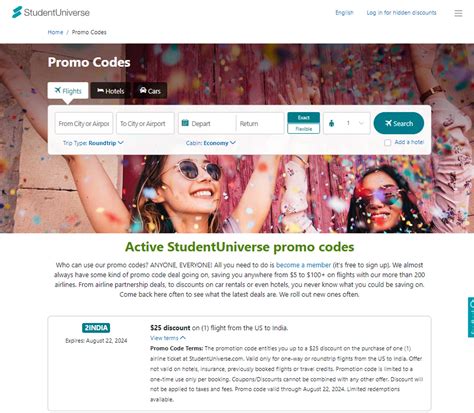Open the Cabin Economy dropdown

pyautogui.click(x=211, y=143)
